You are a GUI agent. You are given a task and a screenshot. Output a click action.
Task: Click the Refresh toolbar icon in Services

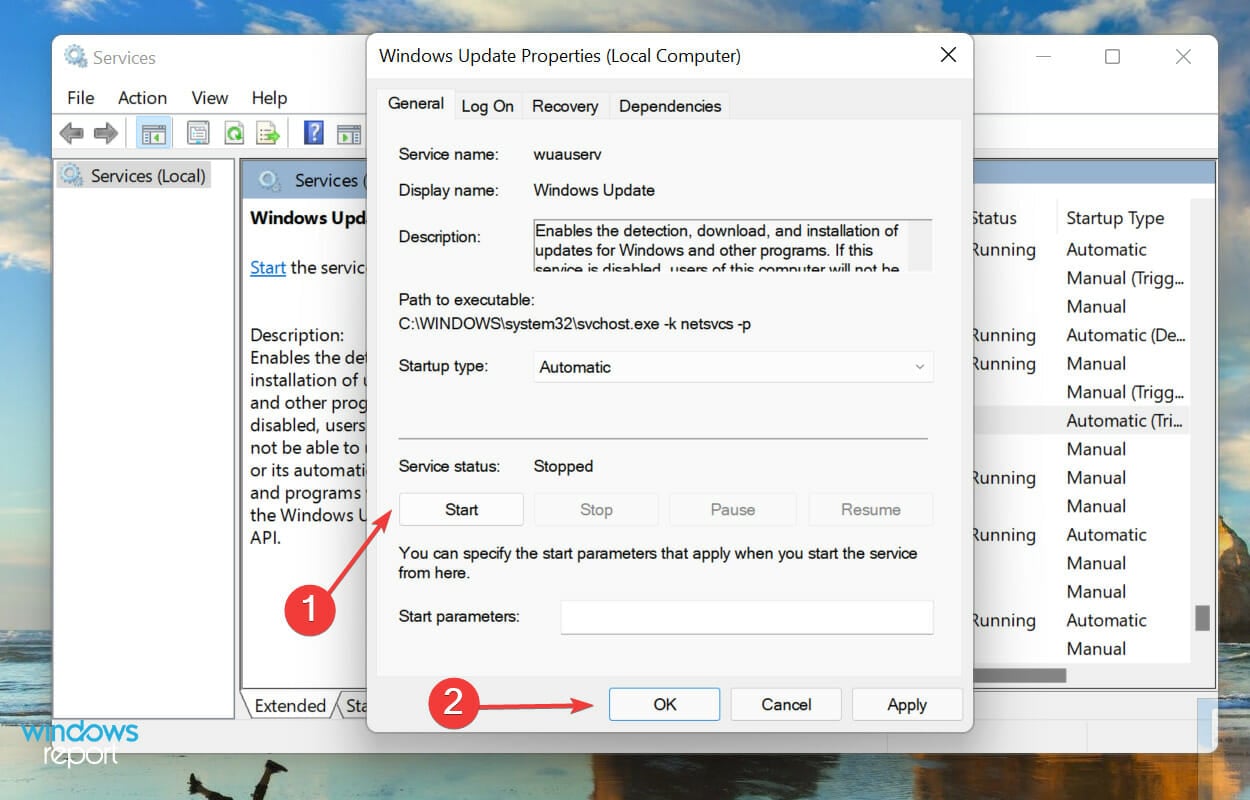tap(233, 132)
